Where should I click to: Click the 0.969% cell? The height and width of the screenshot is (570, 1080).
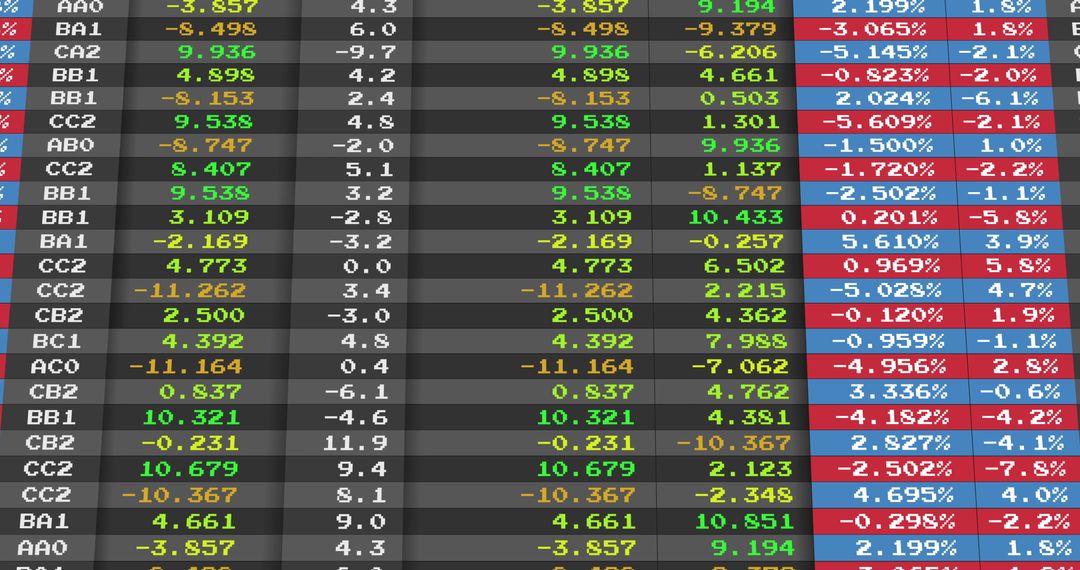click(883, 266)
